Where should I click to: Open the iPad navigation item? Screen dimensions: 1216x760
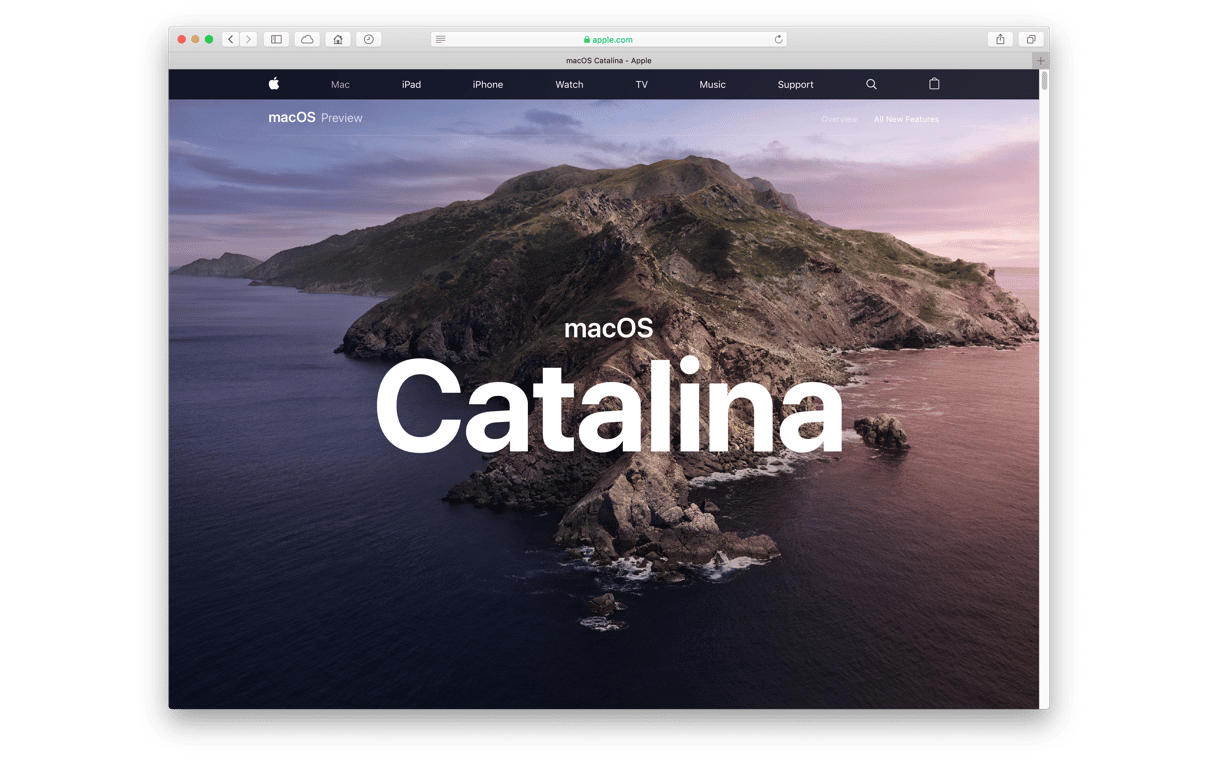(x=411, y=85)
